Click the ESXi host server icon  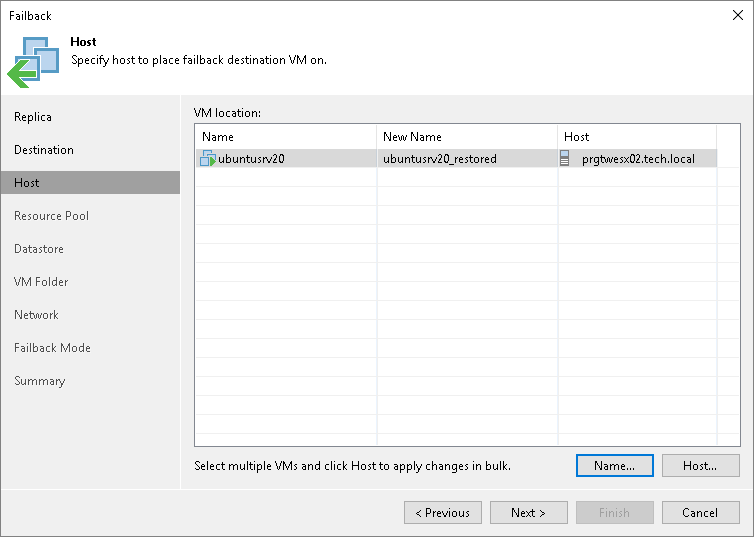(x=565, y=158)
